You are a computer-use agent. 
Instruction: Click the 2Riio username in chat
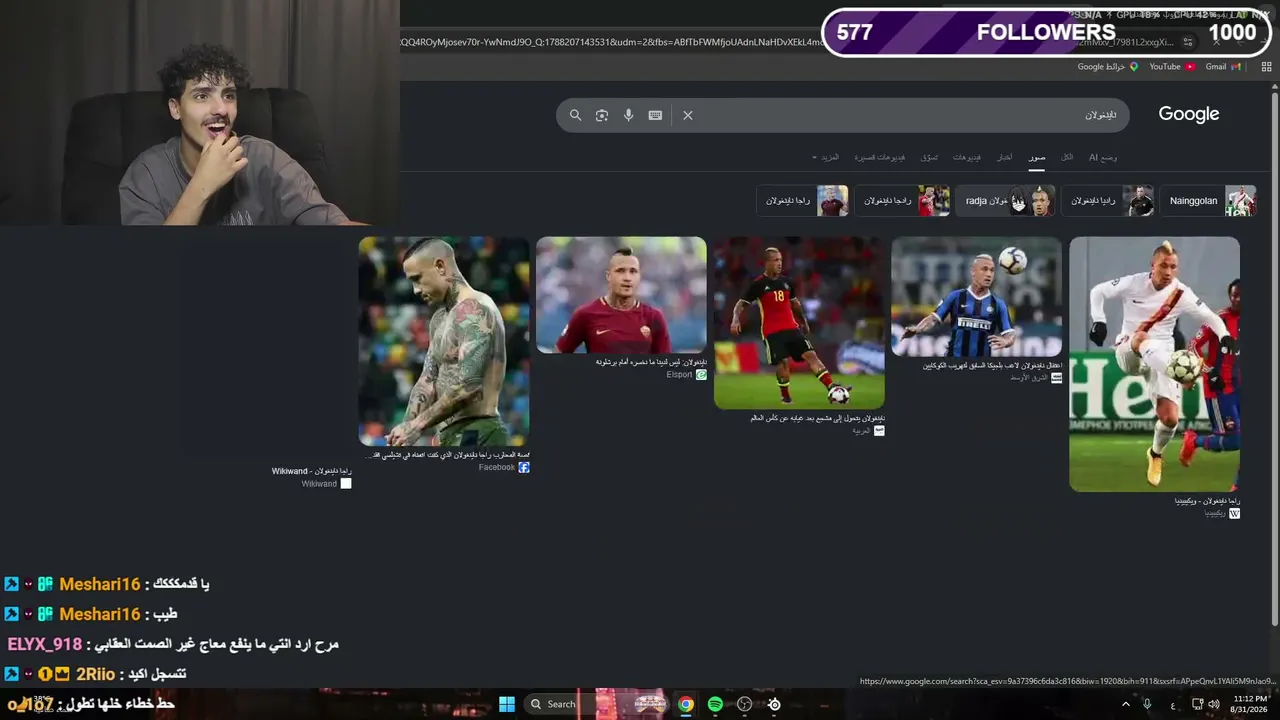pyautogui.click(x=96, y=674)
